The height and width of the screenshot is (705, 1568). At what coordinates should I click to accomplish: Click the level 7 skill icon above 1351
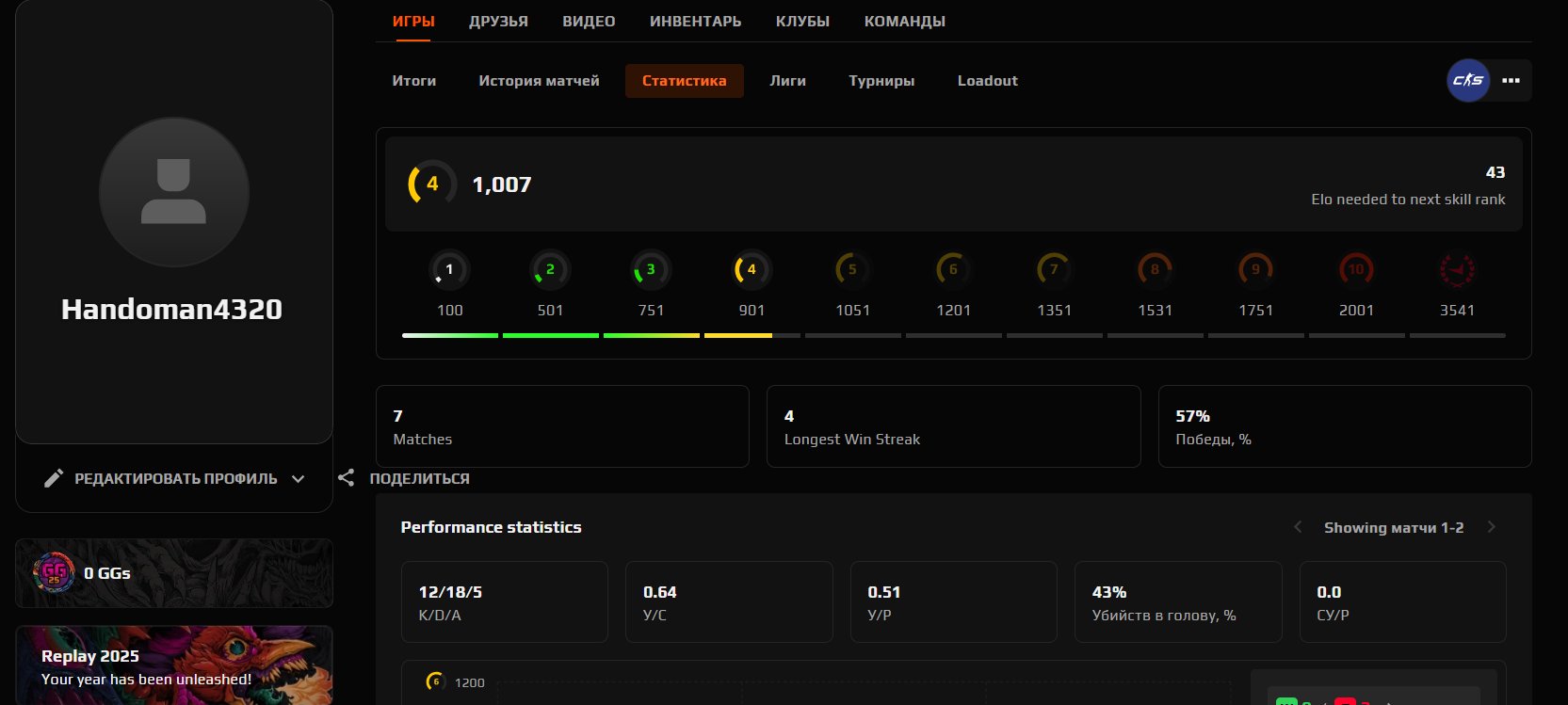click(x=1054, y=270)
